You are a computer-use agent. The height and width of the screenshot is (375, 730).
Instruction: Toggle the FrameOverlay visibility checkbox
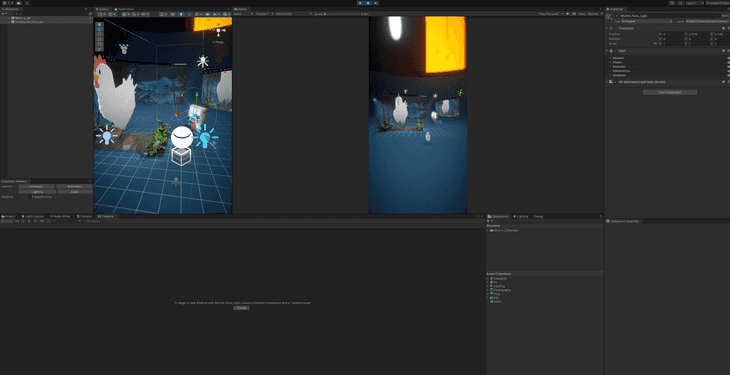[x=30, y=197]
